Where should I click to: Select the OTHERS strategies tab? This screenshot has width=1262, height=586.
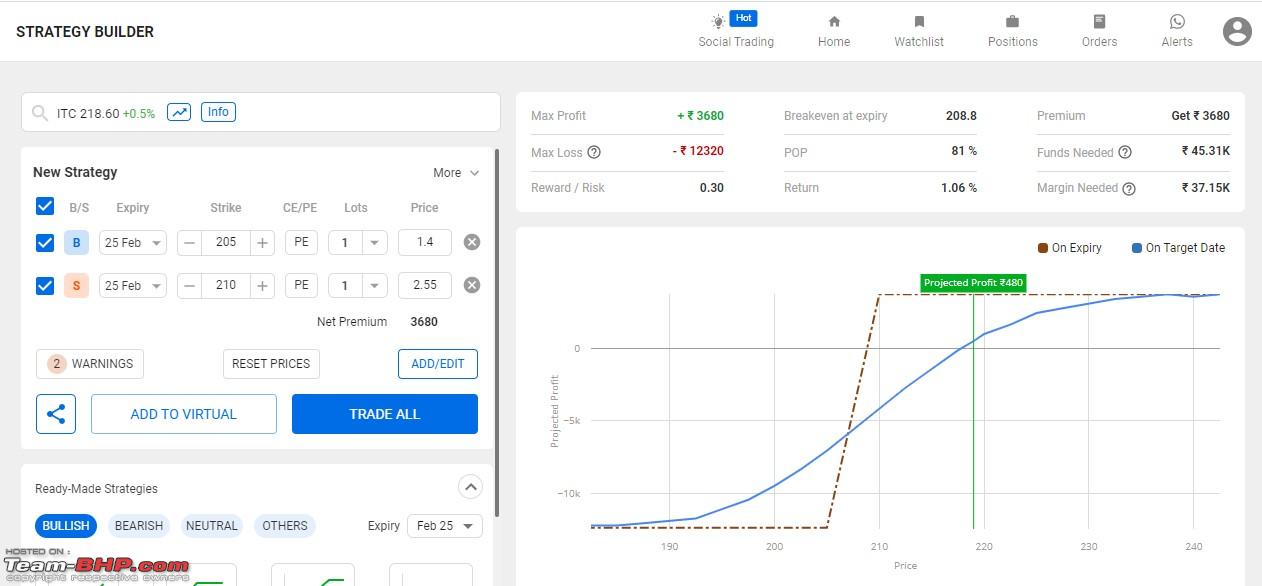285,526
